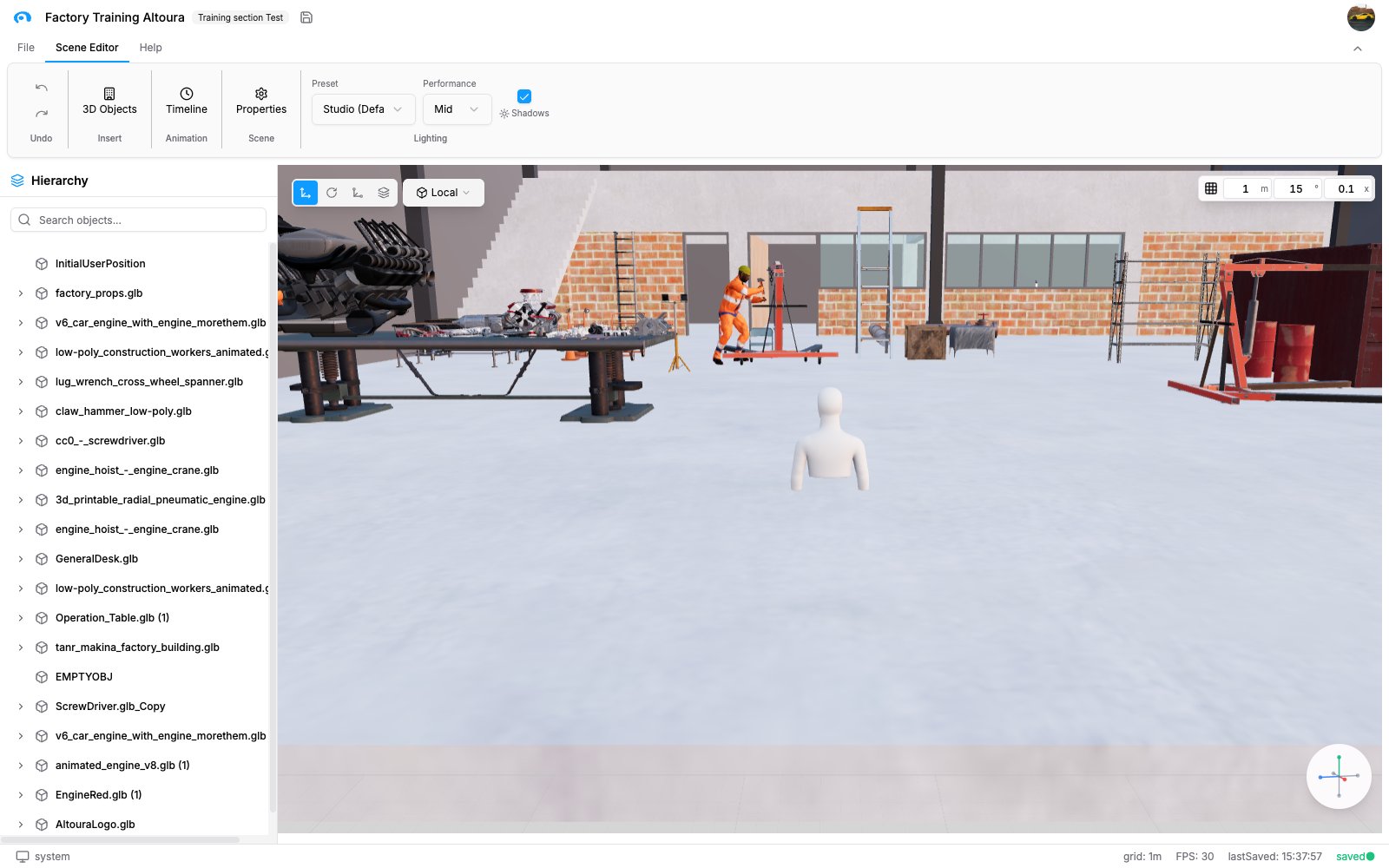The width and height of the screenshot is (1389, 868).
Task: Open the scene Properties gear
Action: pyautogui.click(x=261, y=101)
